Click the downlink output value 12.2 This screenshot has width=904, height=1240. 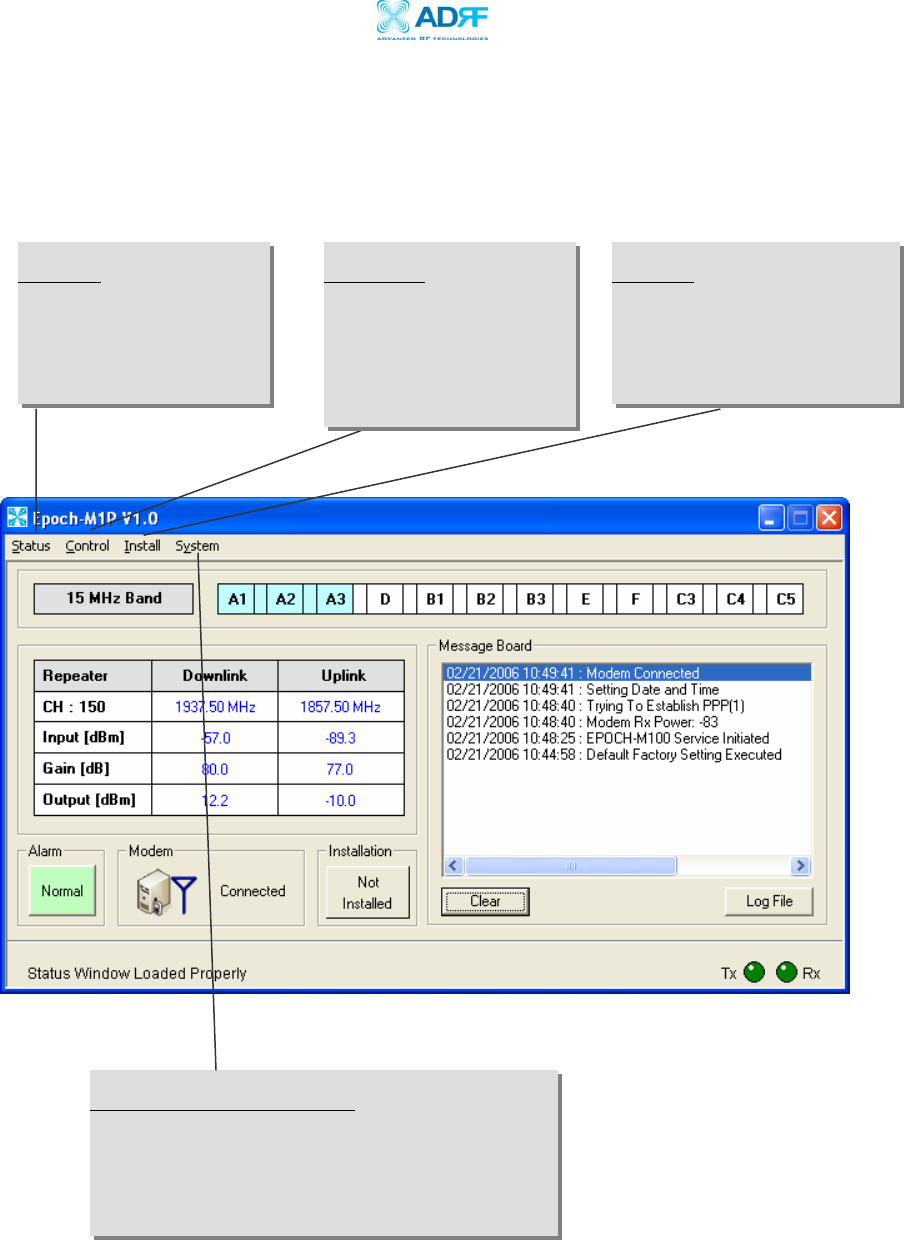214,801
